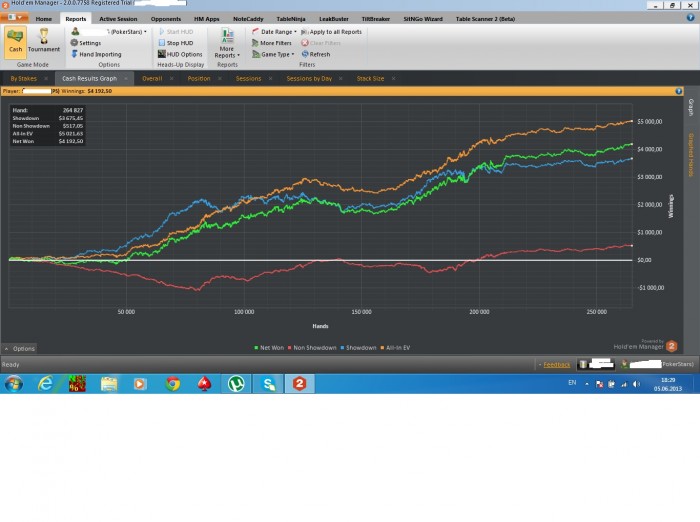Click the Feedback link
The image size is (700, 522).
[x=556, y=365]
